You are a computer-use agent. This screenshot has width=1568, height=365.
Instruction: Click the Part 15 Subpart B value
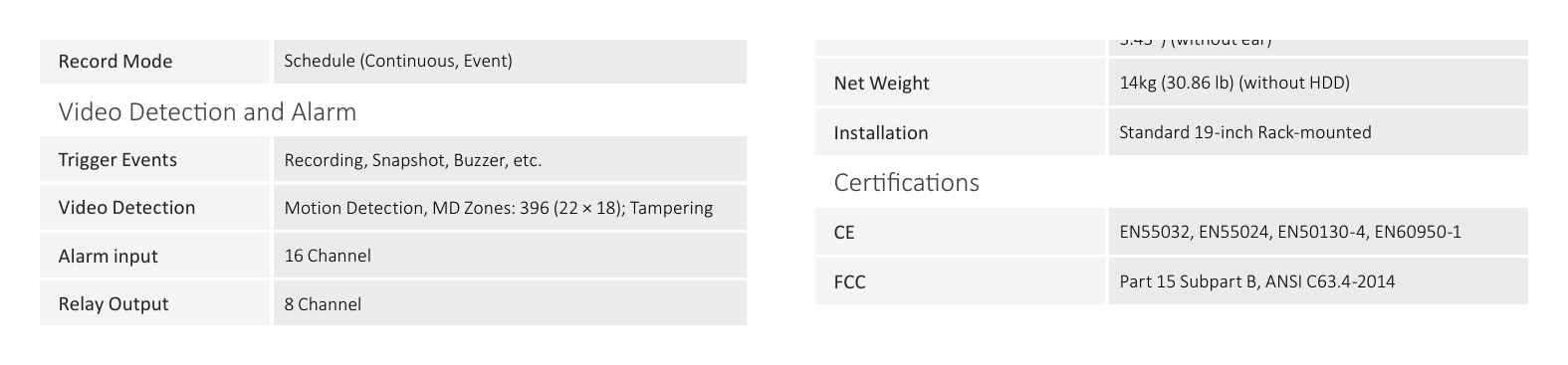point(1257,281)
